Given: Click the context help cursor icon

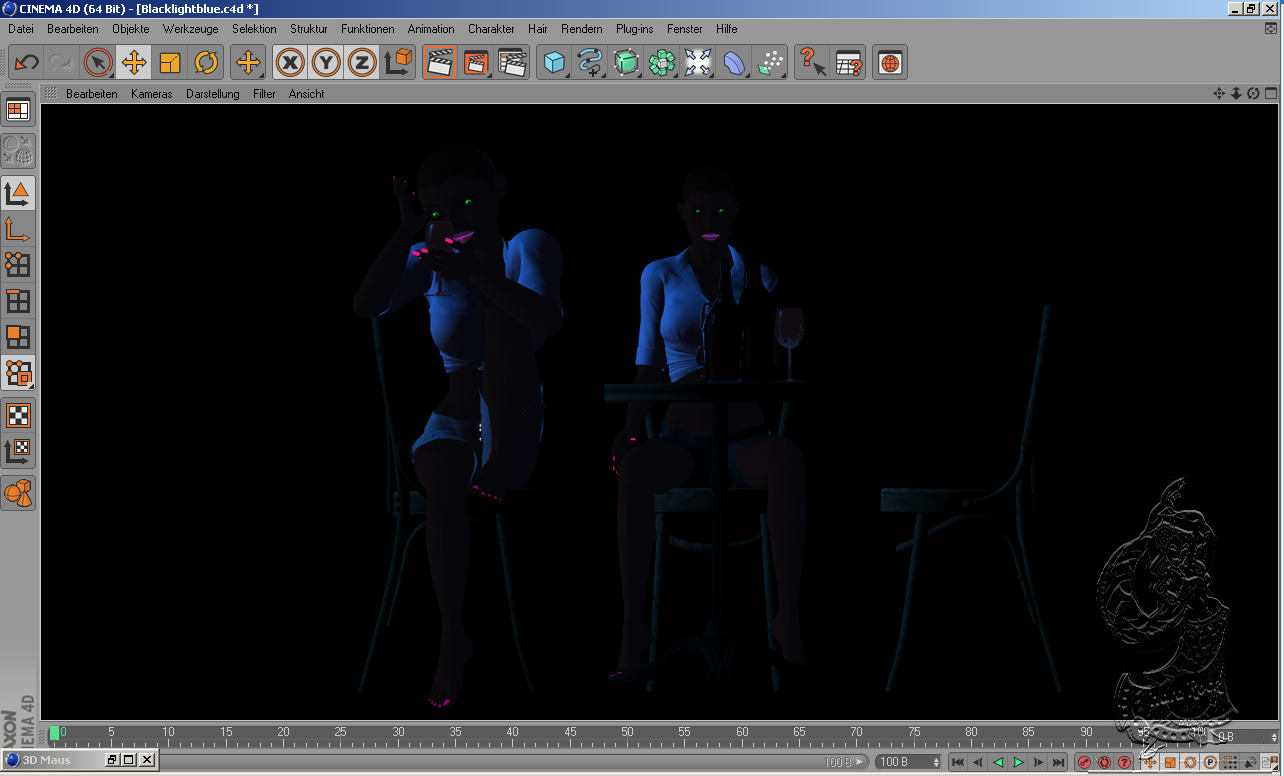Looking at the screenshot, I should tap(812, 63).
